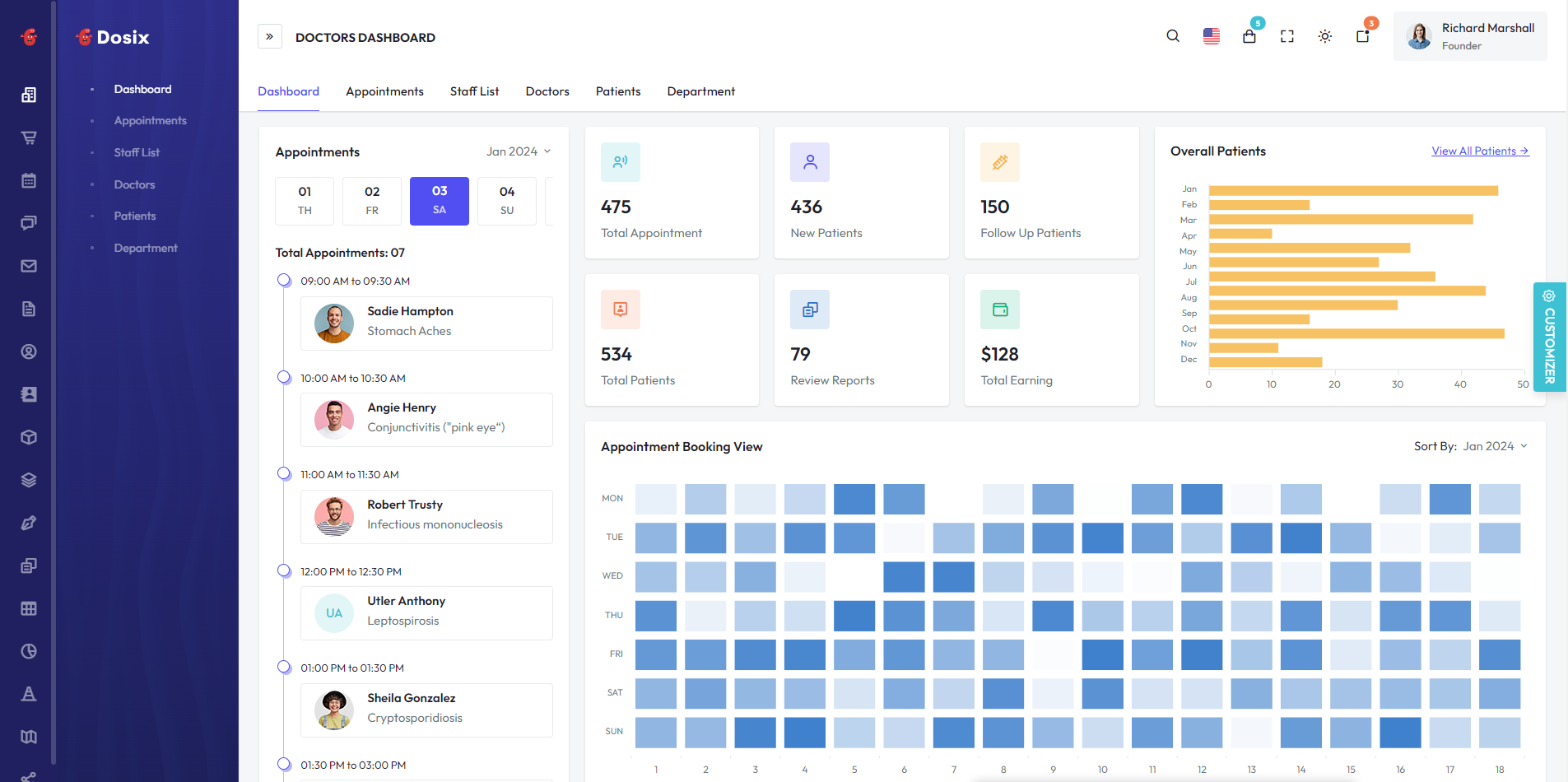Open Appointments Jan 2024 month dropdown
Viewport: 1568px width, 782px height.
click(519, 151)
